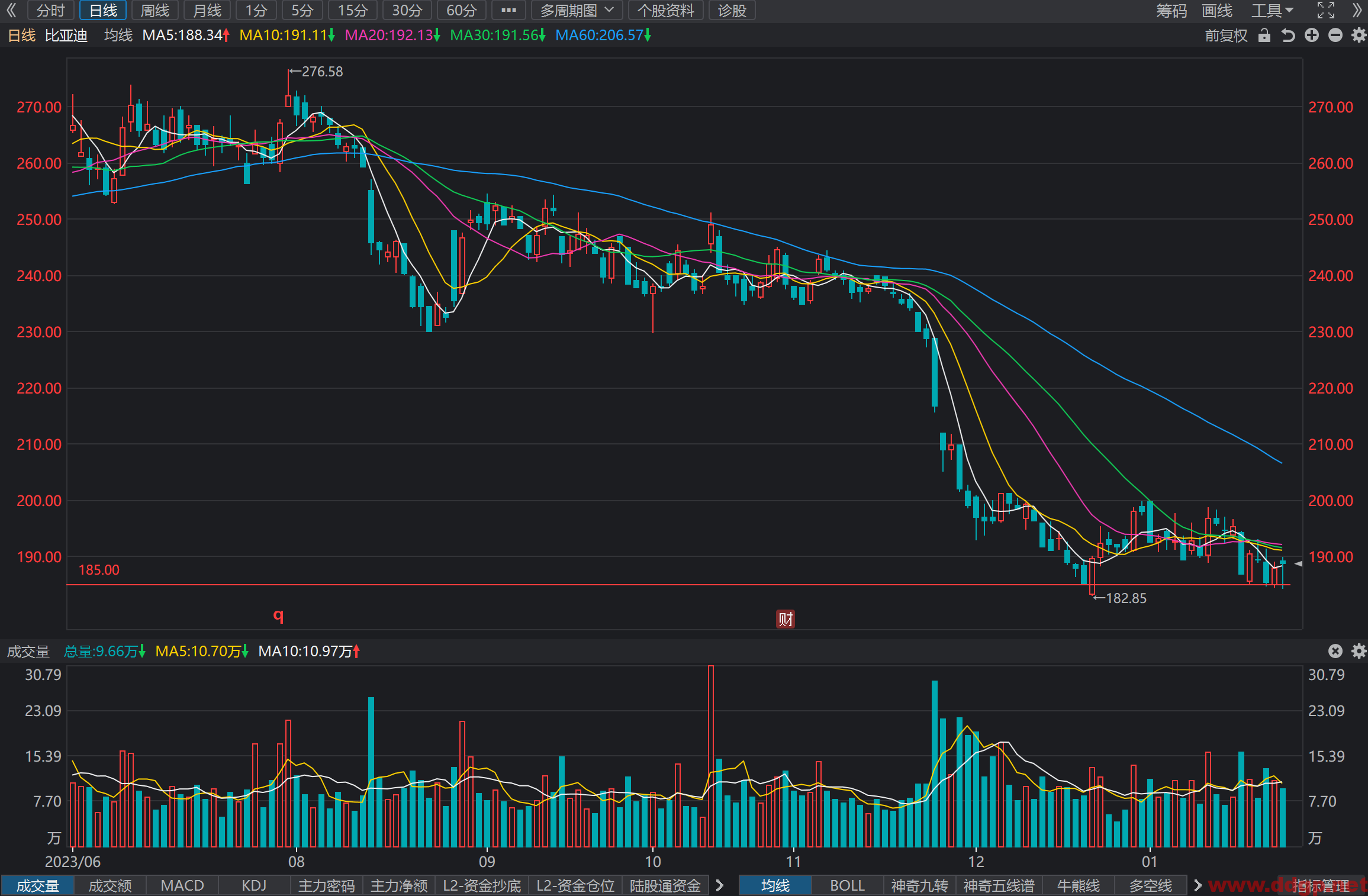Open main chart settings gear
The height and width of the screenshot is (896, 1368).
(x=1359, y=36)
